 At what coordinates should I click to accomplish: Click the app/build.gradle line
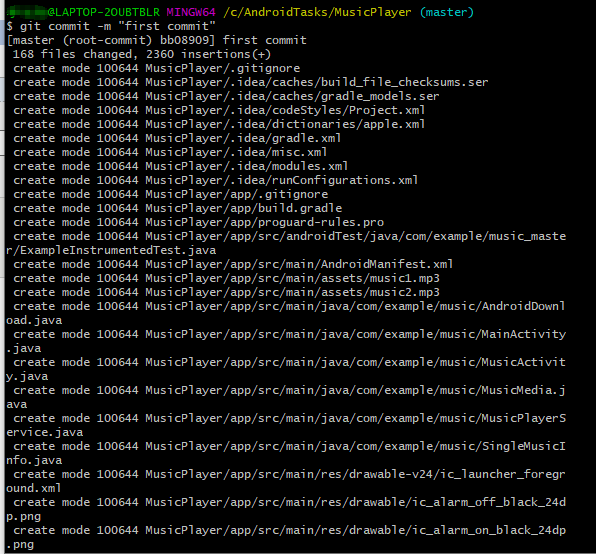(x=178, y=209)
